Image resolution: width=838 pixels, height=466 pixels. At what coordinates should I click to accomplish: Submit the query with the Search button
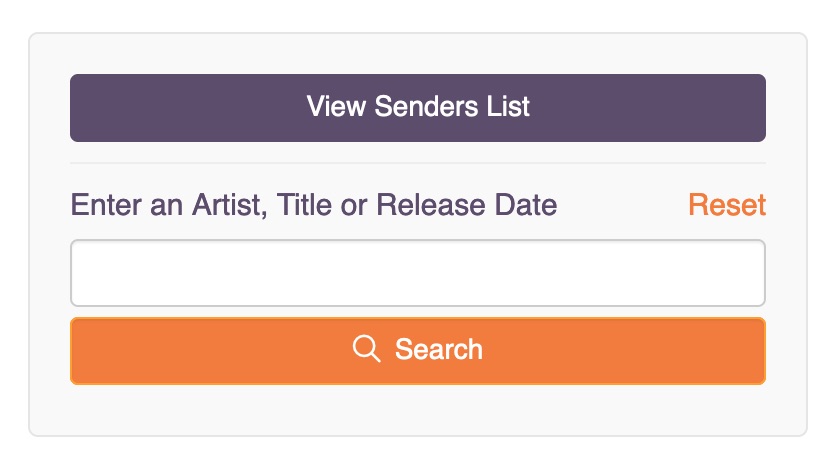click(418, 350)
